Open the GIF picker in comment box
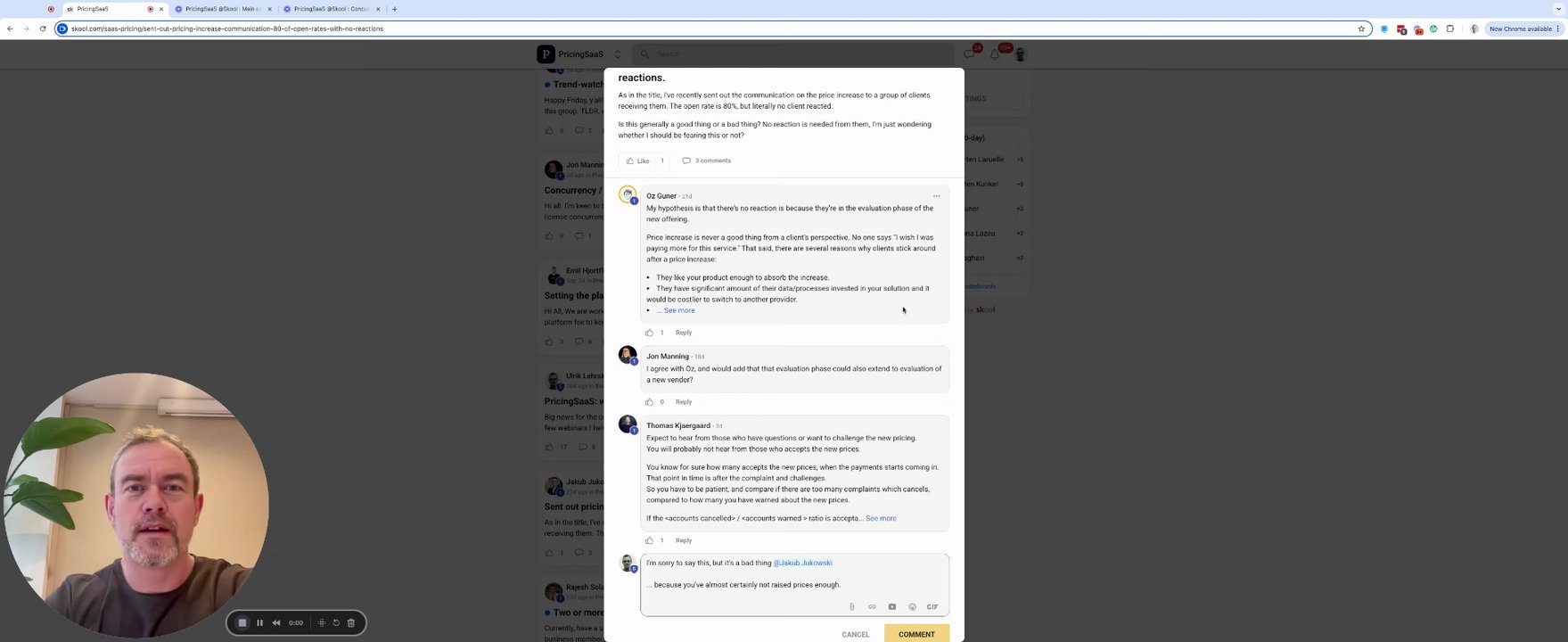 [932, 607]
